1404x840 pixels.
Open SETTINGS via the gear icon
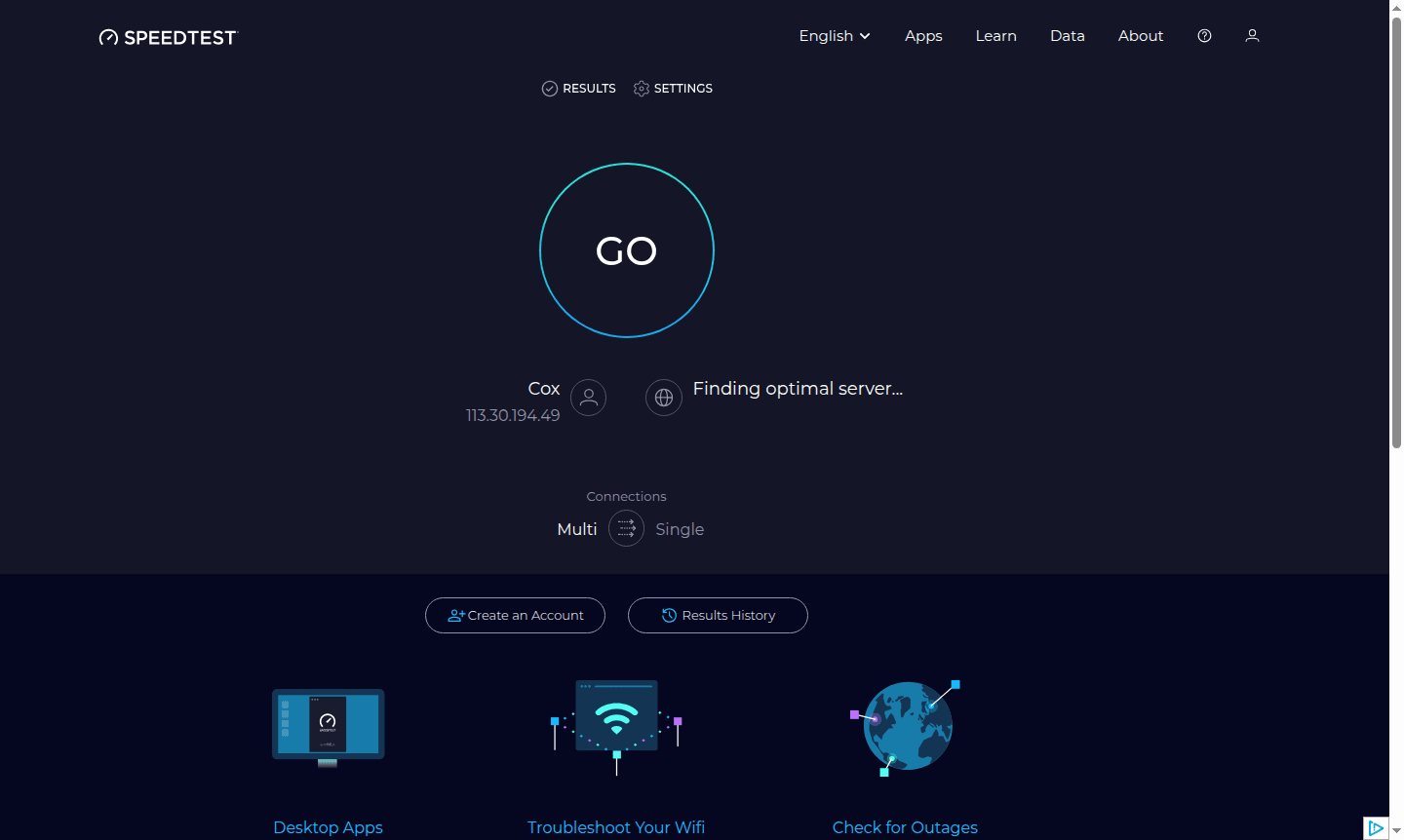(642, 88)
